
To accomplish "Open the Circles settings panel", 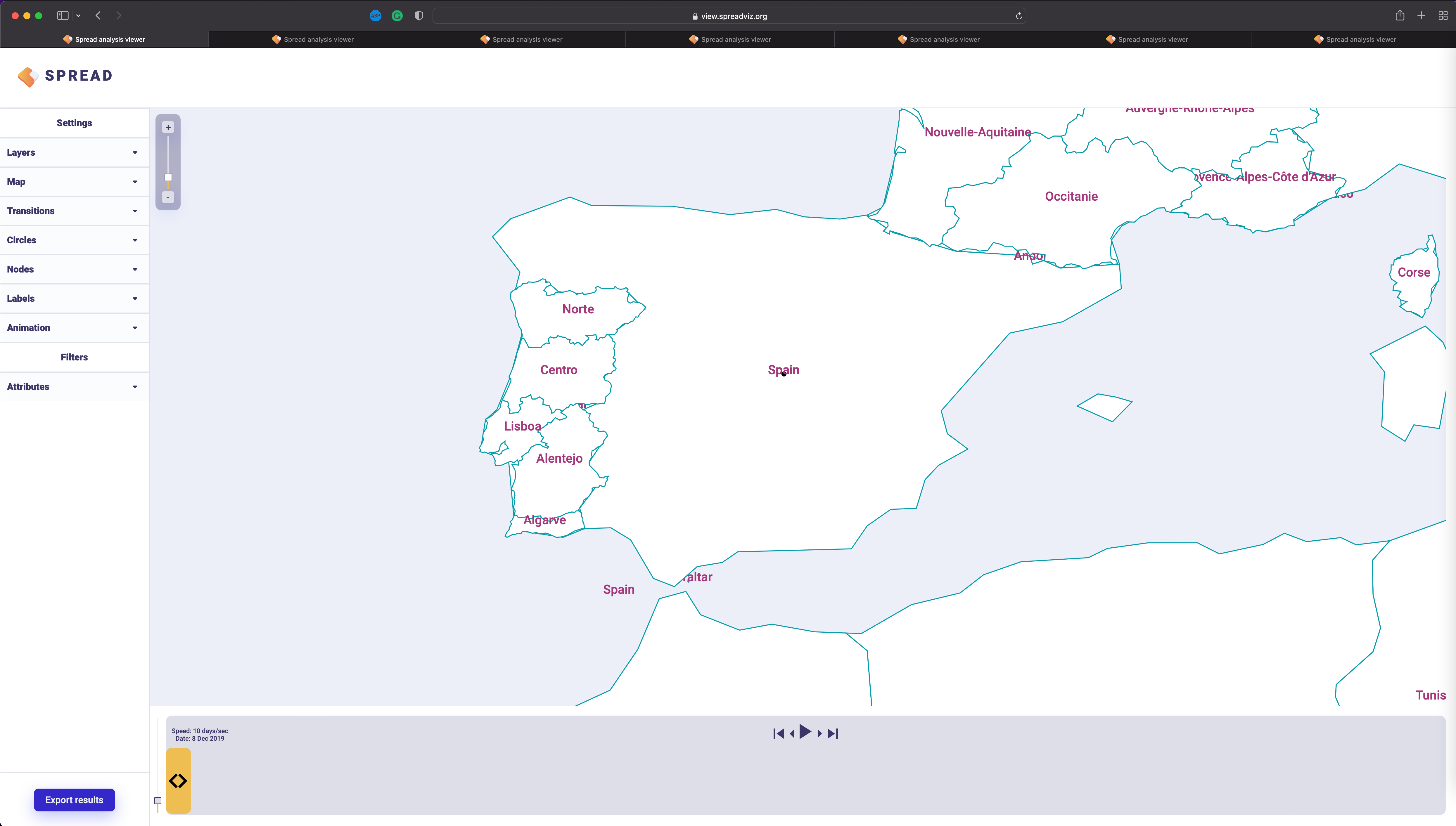I will [x=74, y=240].
